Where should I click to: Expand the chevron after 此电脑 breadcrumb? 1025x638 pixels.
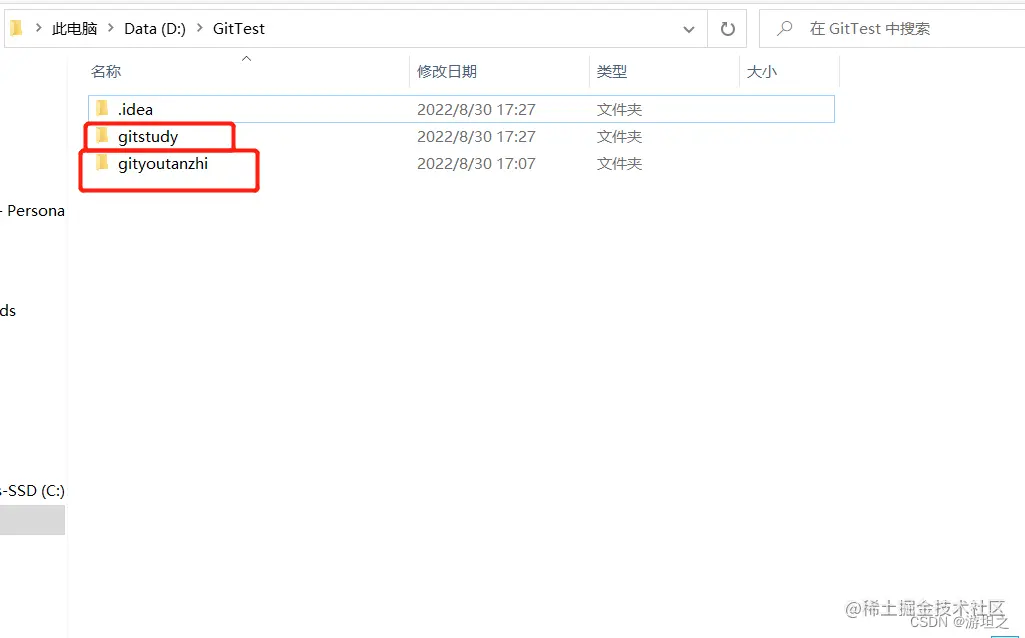(x=110, y=28)
